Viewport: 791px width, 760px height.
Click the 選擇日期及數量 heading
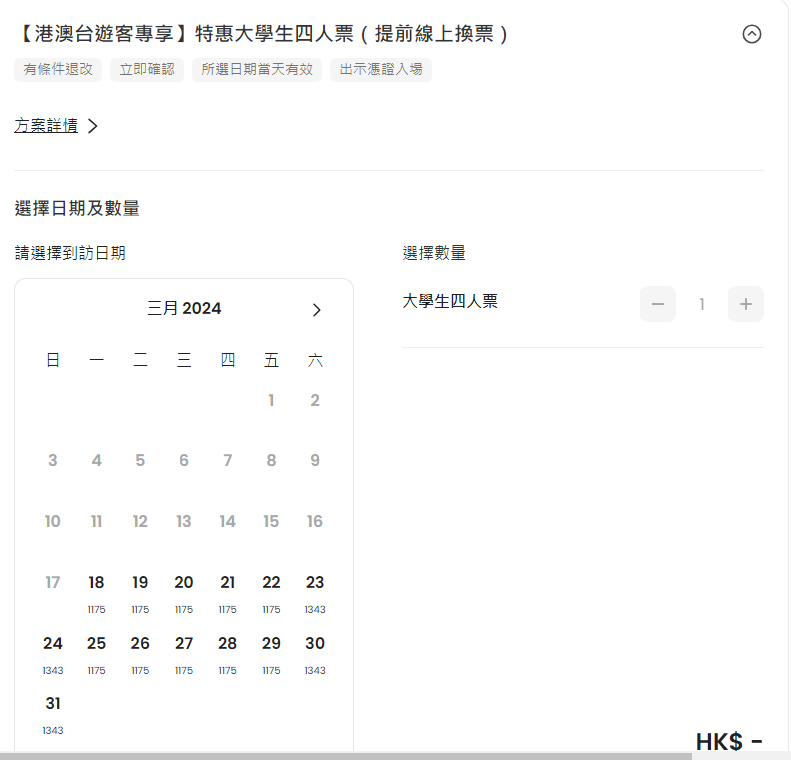click(x=77, y=208)
